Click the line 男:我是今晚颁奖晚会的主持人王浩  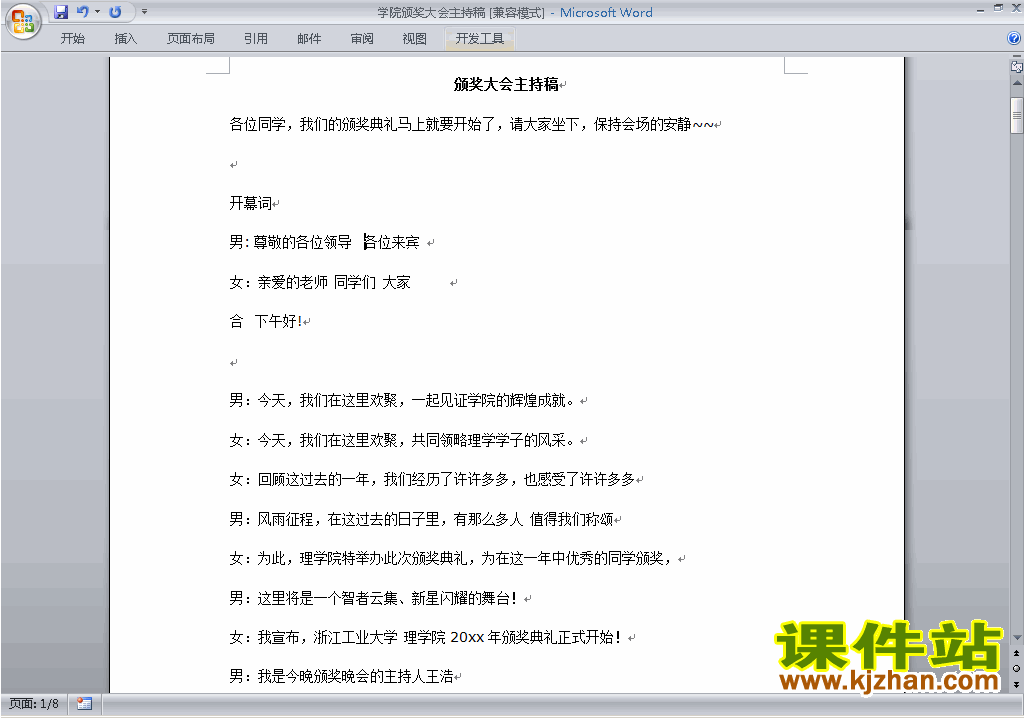click(342, 677)
